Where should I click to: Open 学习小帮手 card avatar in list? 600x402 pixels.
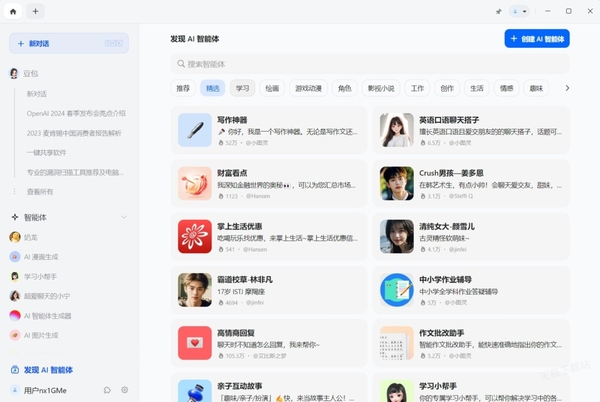pyautogui.click(x=397, y=391)
